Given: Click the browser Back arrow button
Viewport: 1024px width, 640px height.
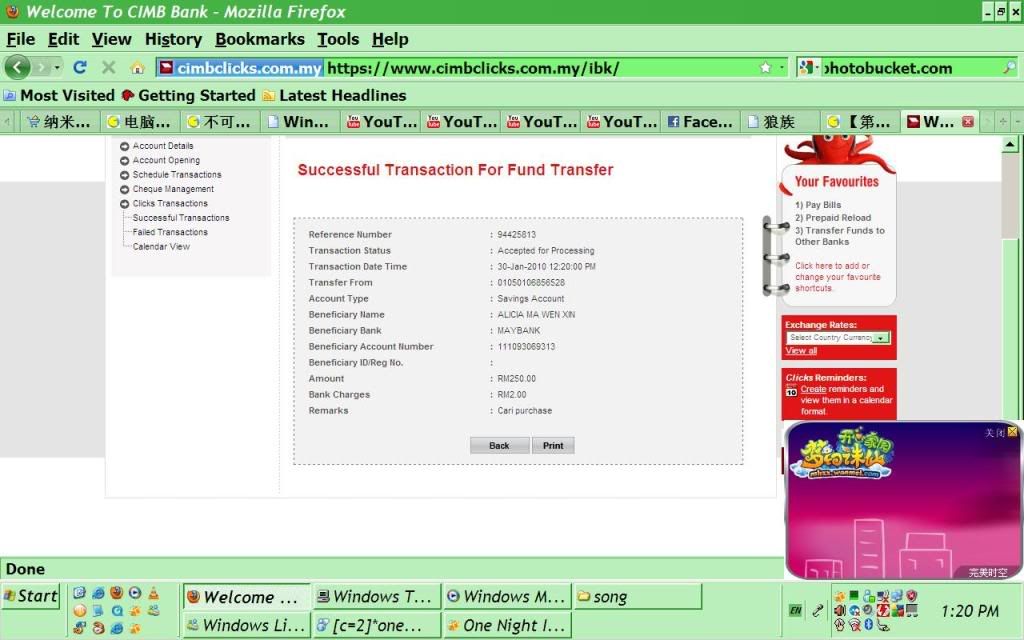Looking at the screenshot, I should (x=18, y=68).
